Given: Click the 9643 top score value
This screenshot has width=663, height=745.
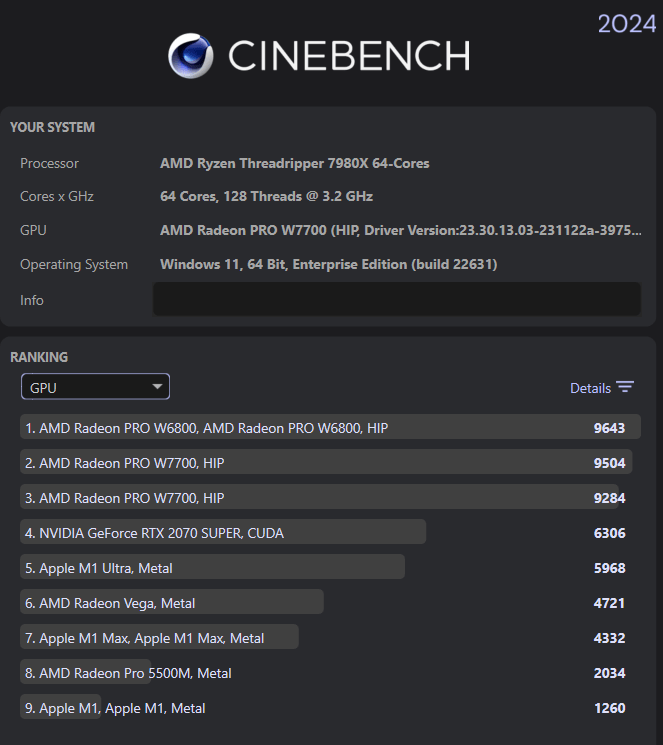Looking at the screenshot, I should click(x=609, y=428).
